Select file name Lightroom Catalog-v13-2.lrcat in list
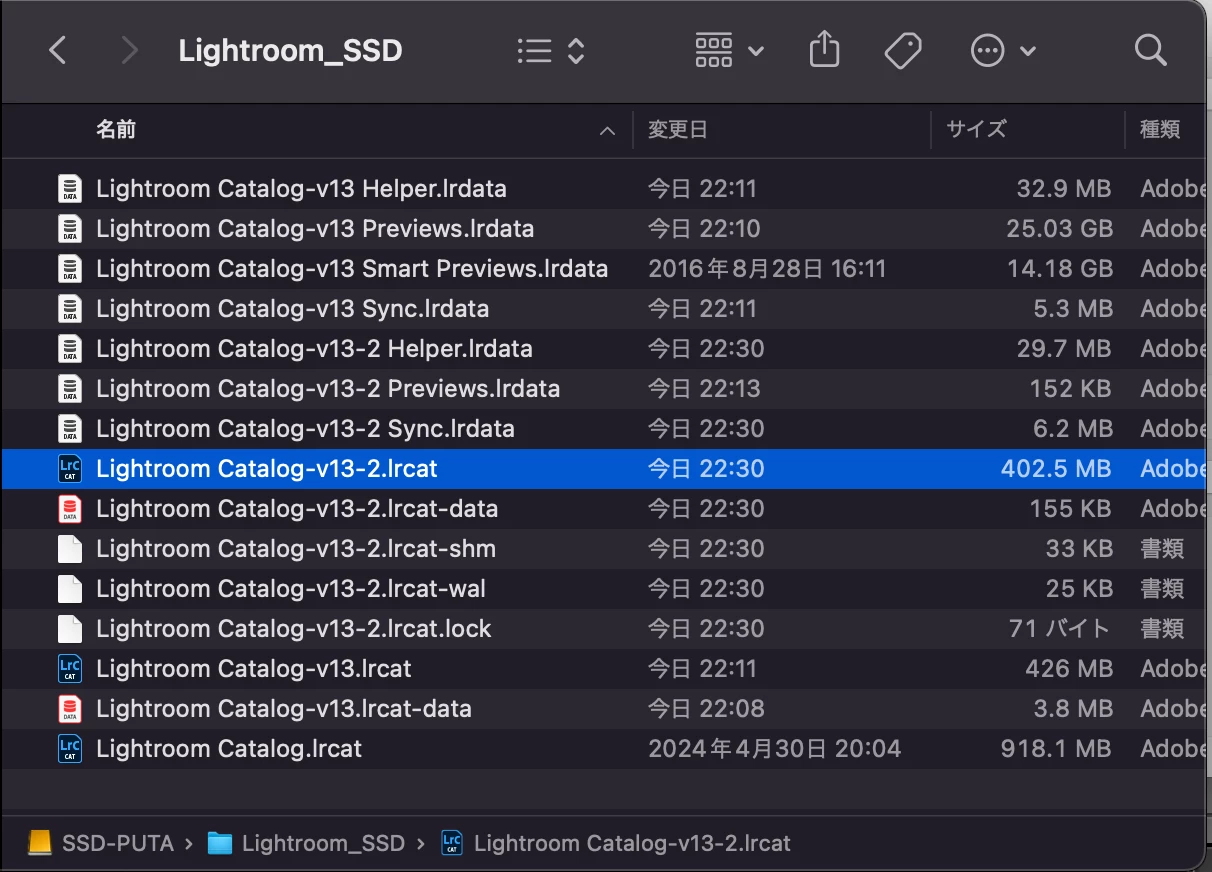 (x=267, y=469)
